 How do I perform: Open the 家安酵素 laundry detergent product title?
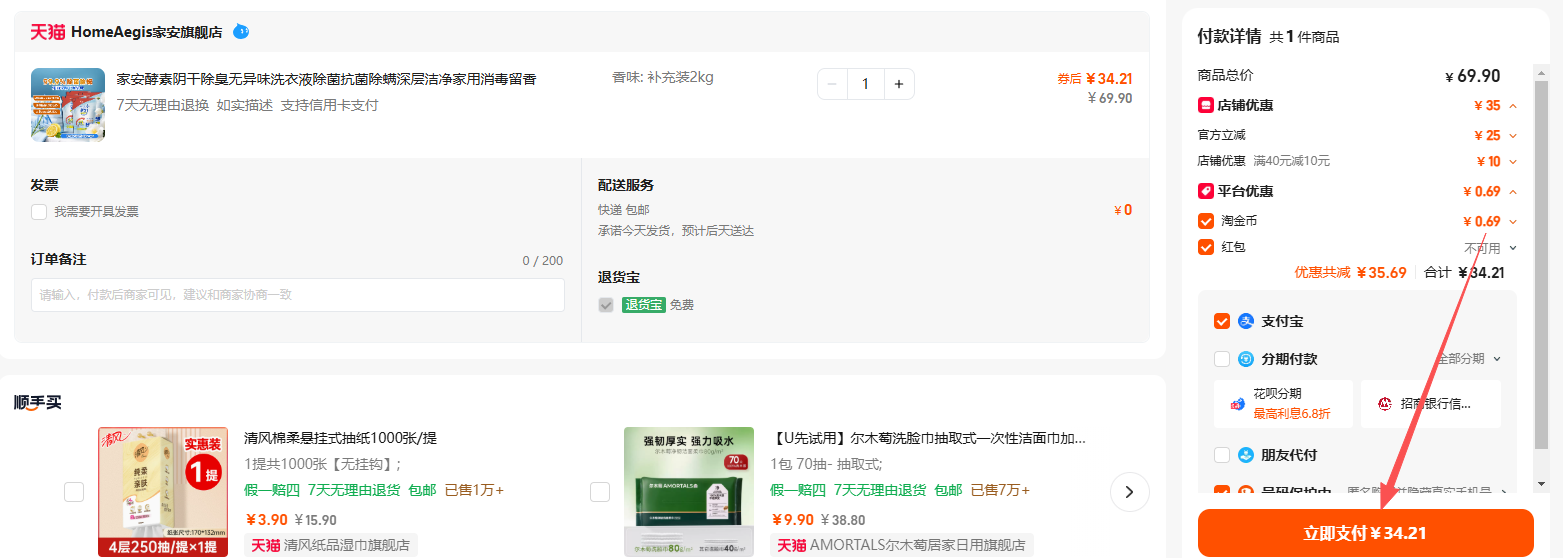327,79
